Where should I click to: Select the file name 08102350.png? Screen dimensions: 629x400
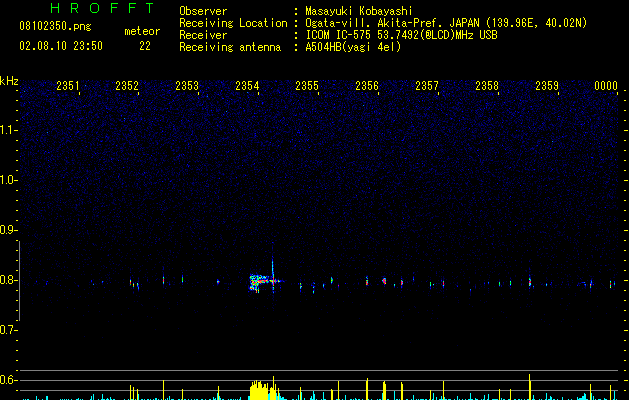coord(55,27)
